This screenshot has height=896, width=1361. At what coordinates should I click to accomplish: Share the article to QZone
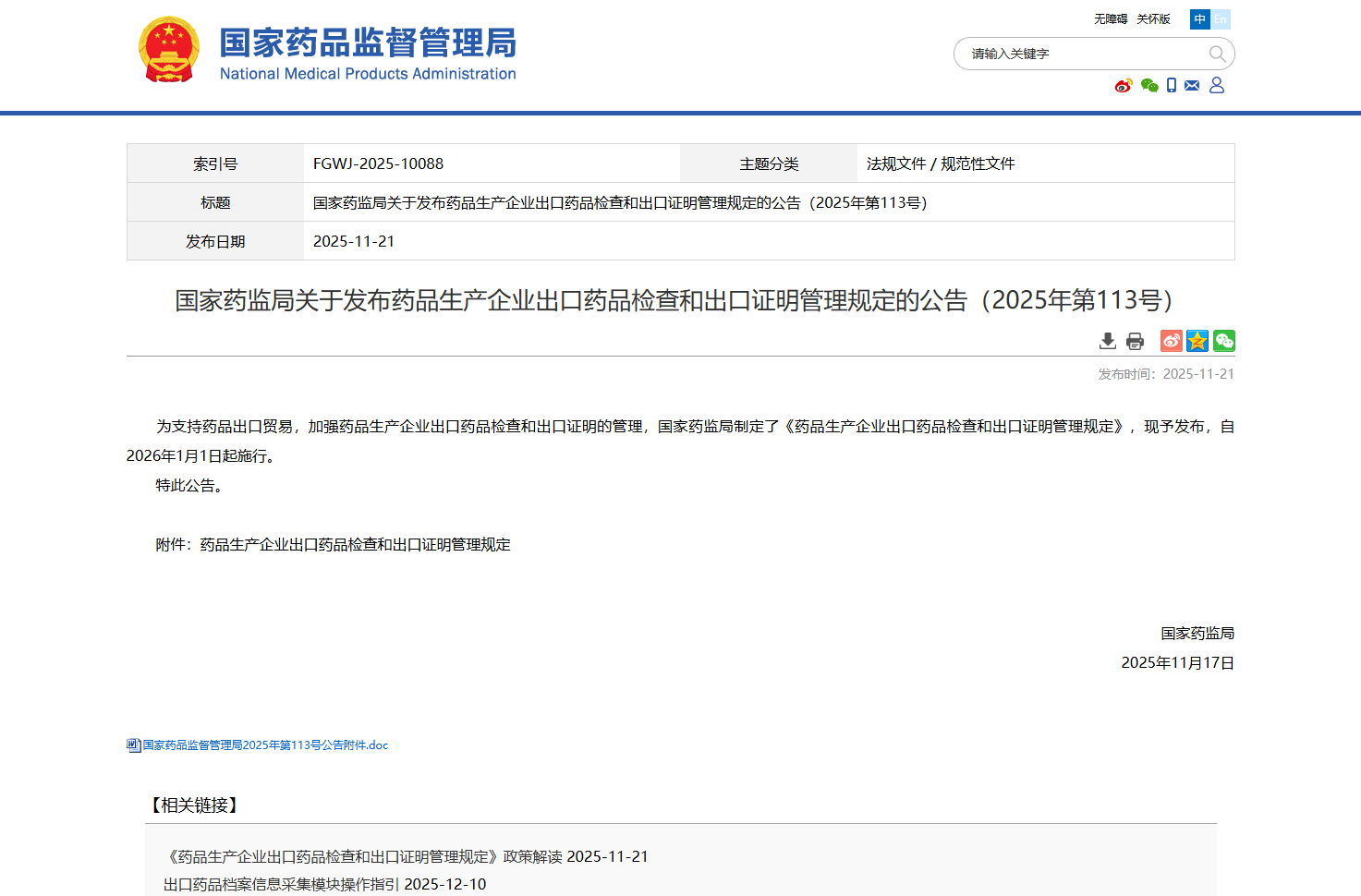pyautogui.click(x=1197, y=341)
